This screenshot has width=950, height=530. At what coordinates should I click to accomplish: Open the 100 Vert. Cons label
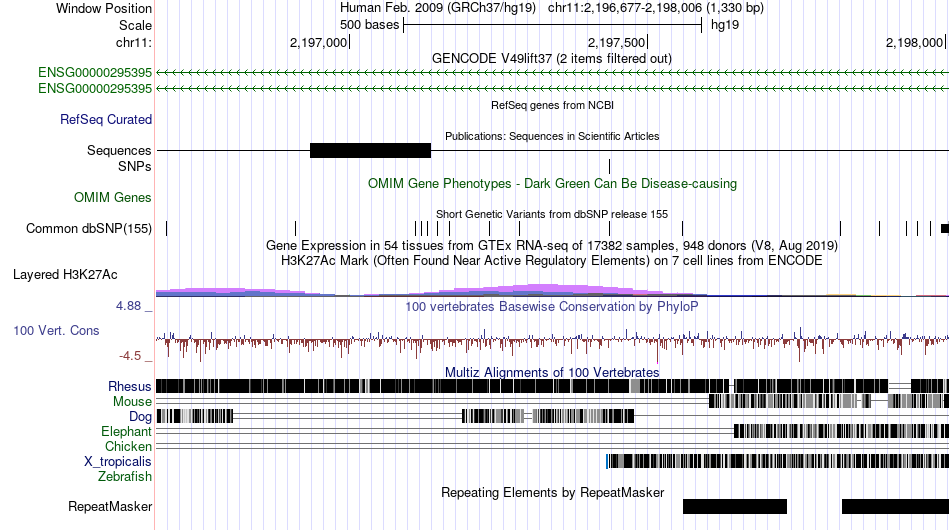point(56,330)
